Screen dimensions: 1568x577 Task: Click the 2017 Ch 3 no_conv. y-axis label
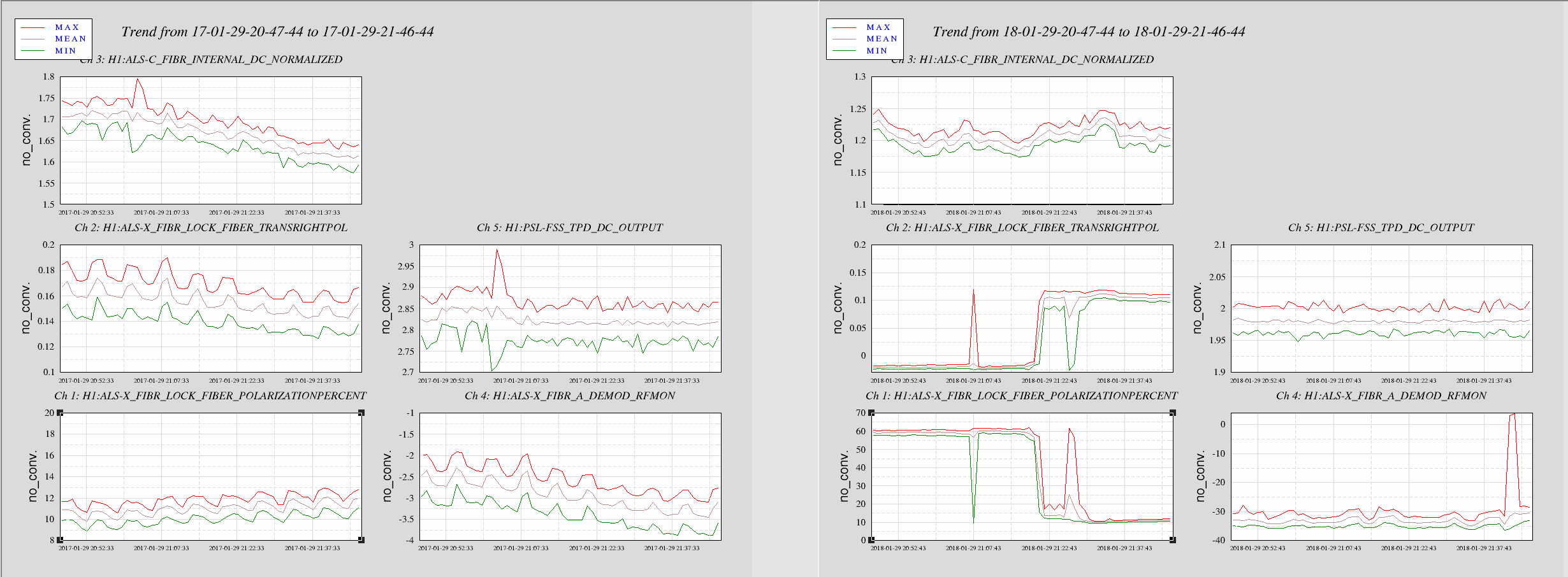pos(26,140)
